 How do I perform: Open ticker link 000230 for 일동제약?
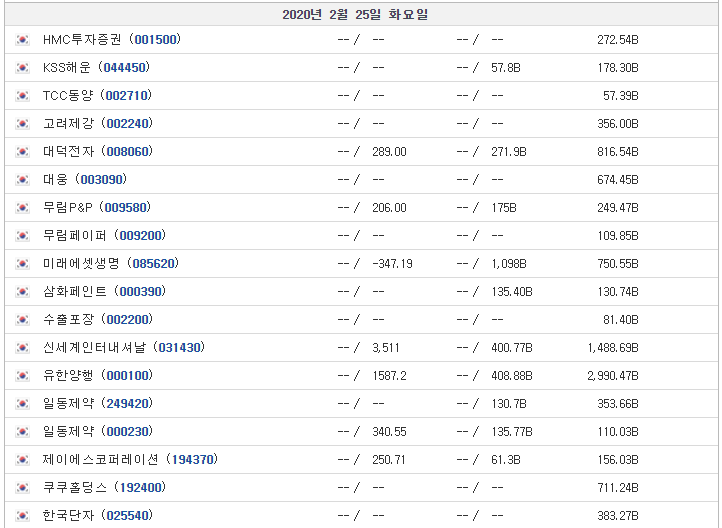pos(128,432)
